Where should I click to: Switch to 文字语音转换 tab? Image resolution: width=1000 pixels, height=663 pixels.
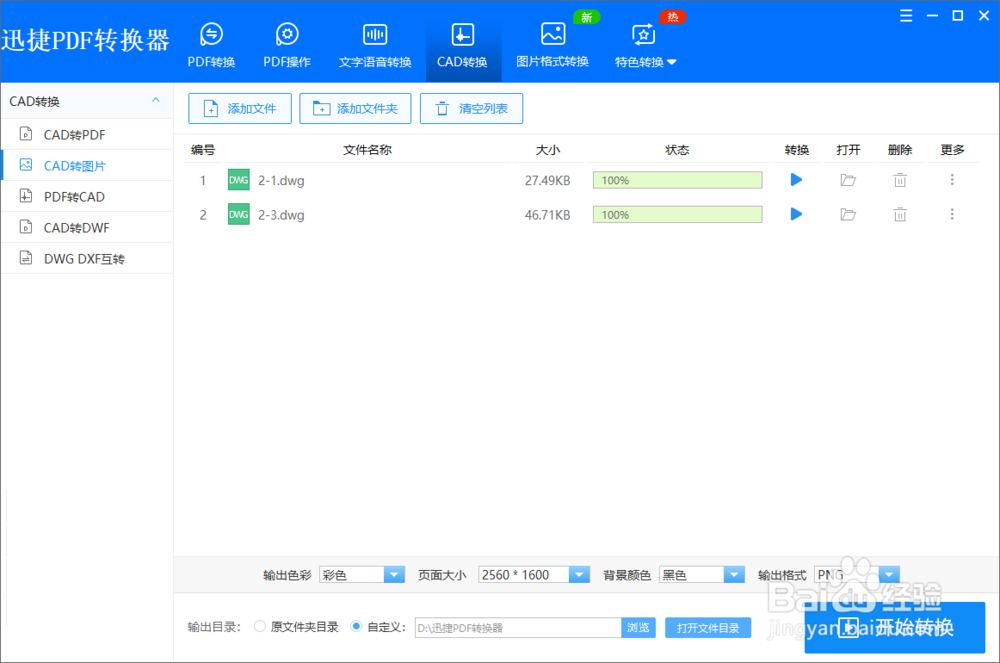(x=375, y=45)
